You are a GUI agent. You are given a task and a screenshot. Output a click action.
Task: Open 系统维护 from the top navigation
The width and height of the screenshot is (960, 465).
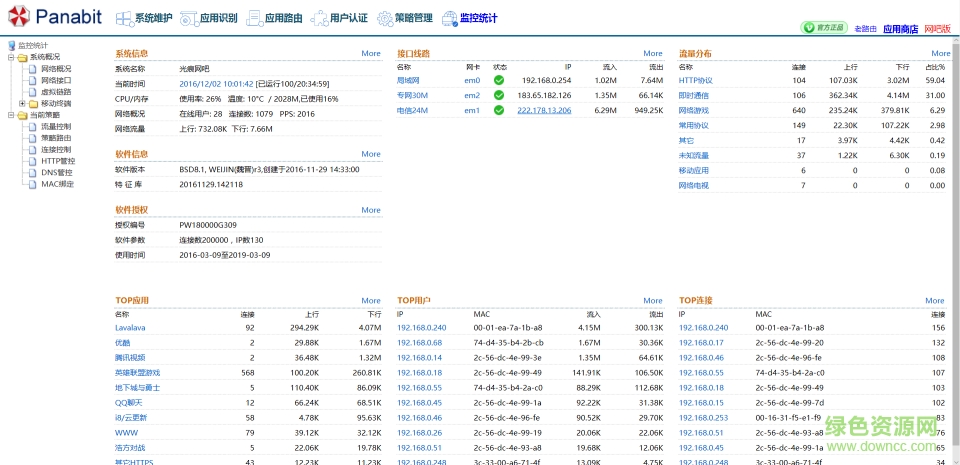[145, 18]
